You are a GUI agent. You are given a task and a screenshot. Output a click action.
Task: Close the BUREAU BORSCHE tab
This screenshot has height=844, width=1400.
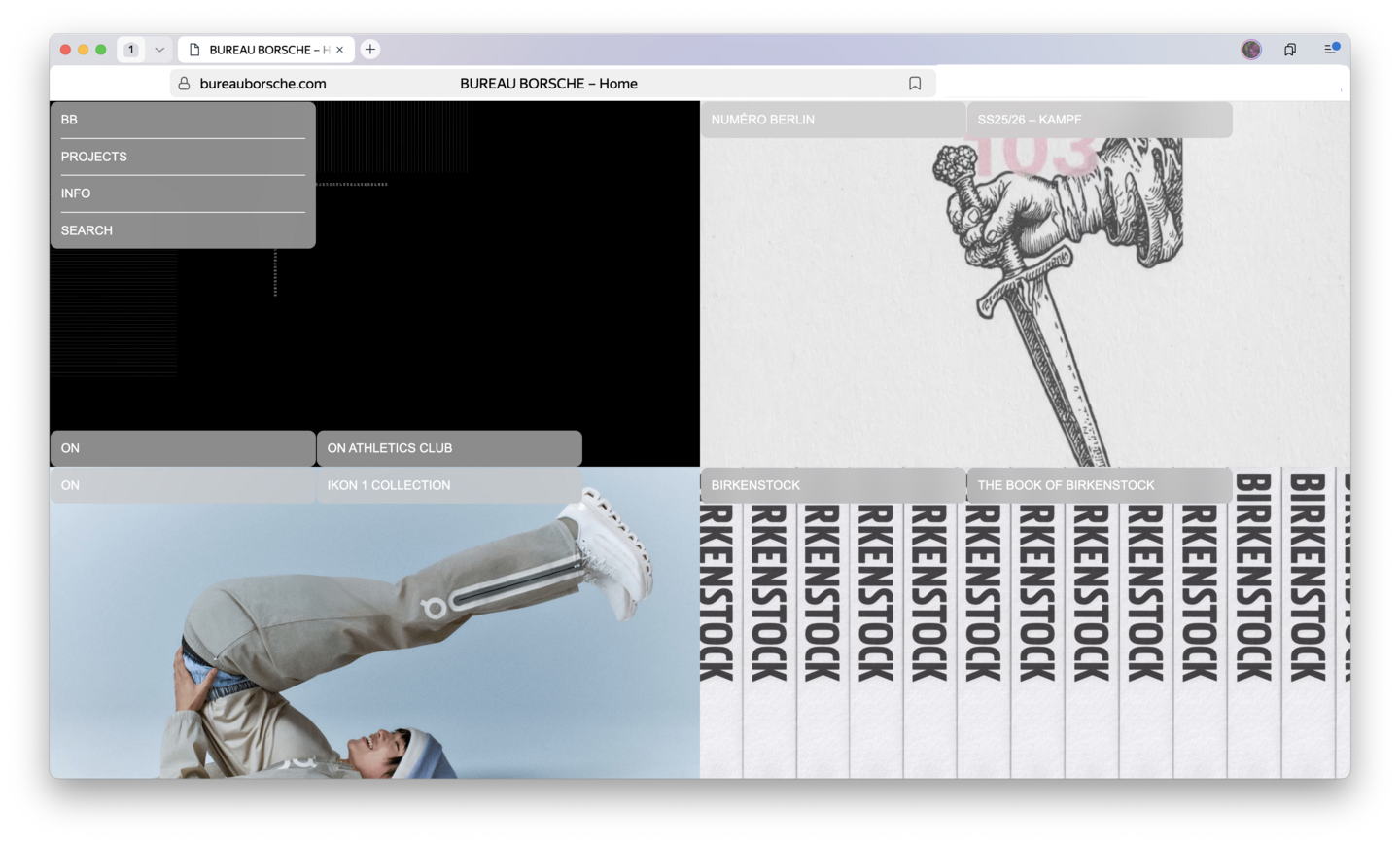(x=339, y=50)
